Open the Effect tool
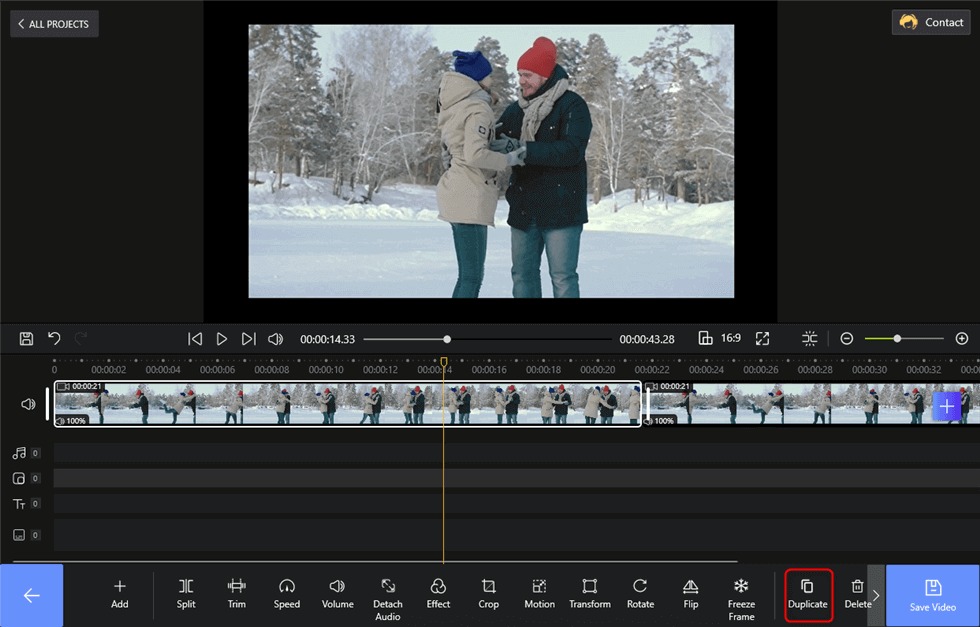Screen dimensions: 980x627 point(438,594)
